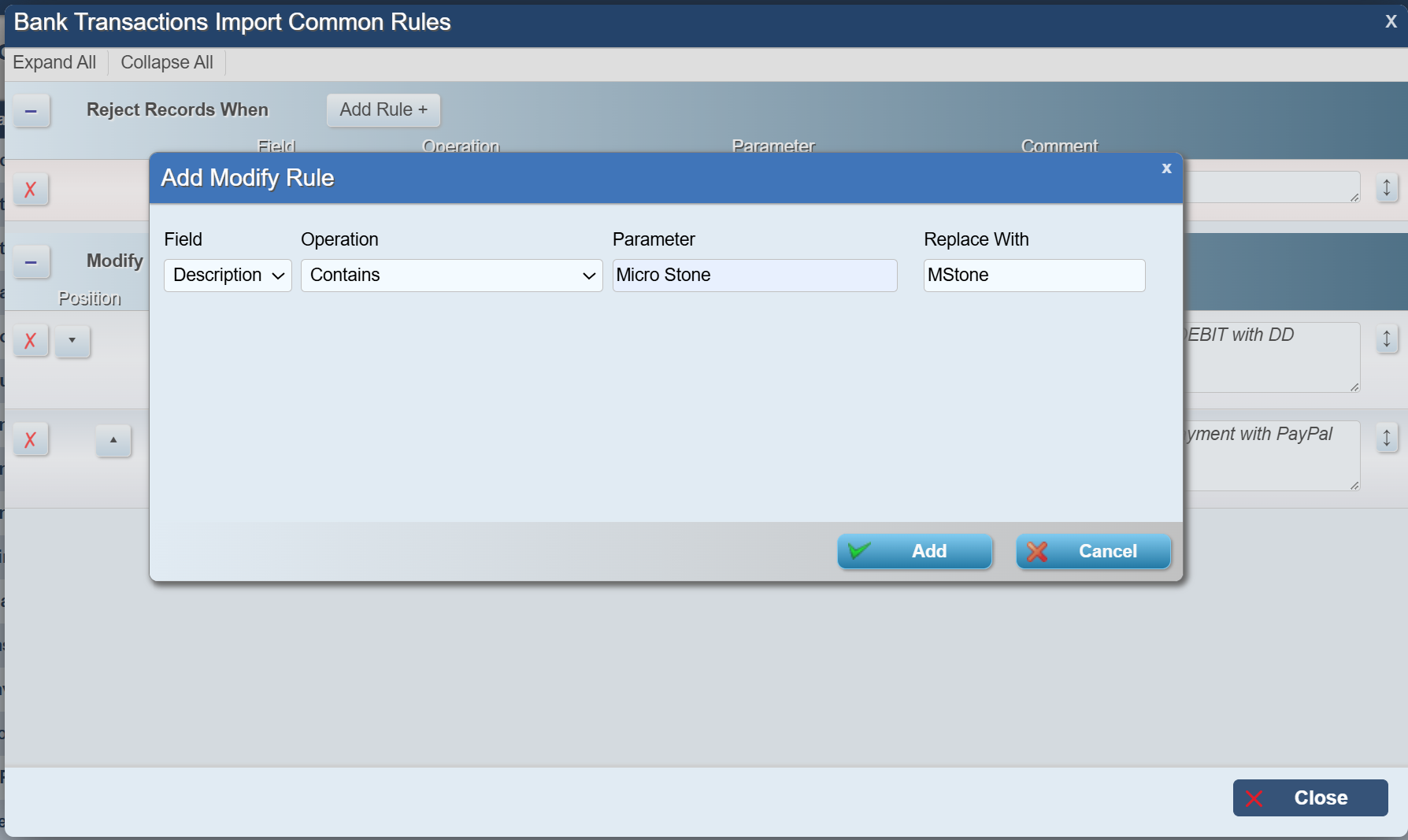The image size is (1408, 840).
Task: Click resize arrow beside PayPal comment box
Action: 1387,438
